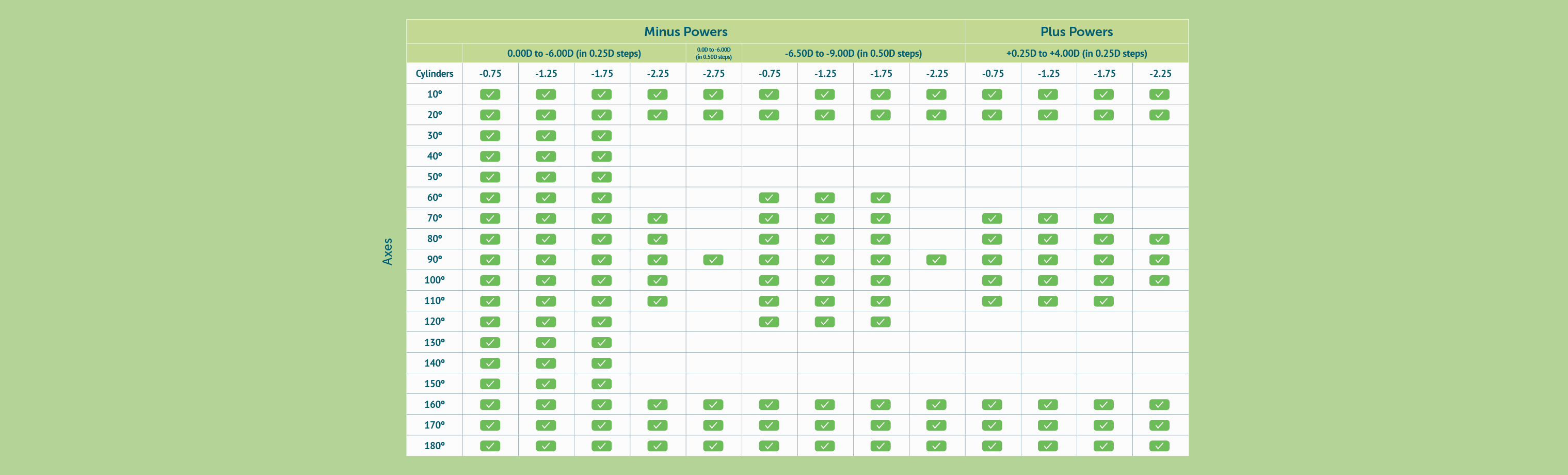
Task: Click the 10° checkmark under -2.75 cylinder
Action: pyautogui.click(x=713, y=94)
